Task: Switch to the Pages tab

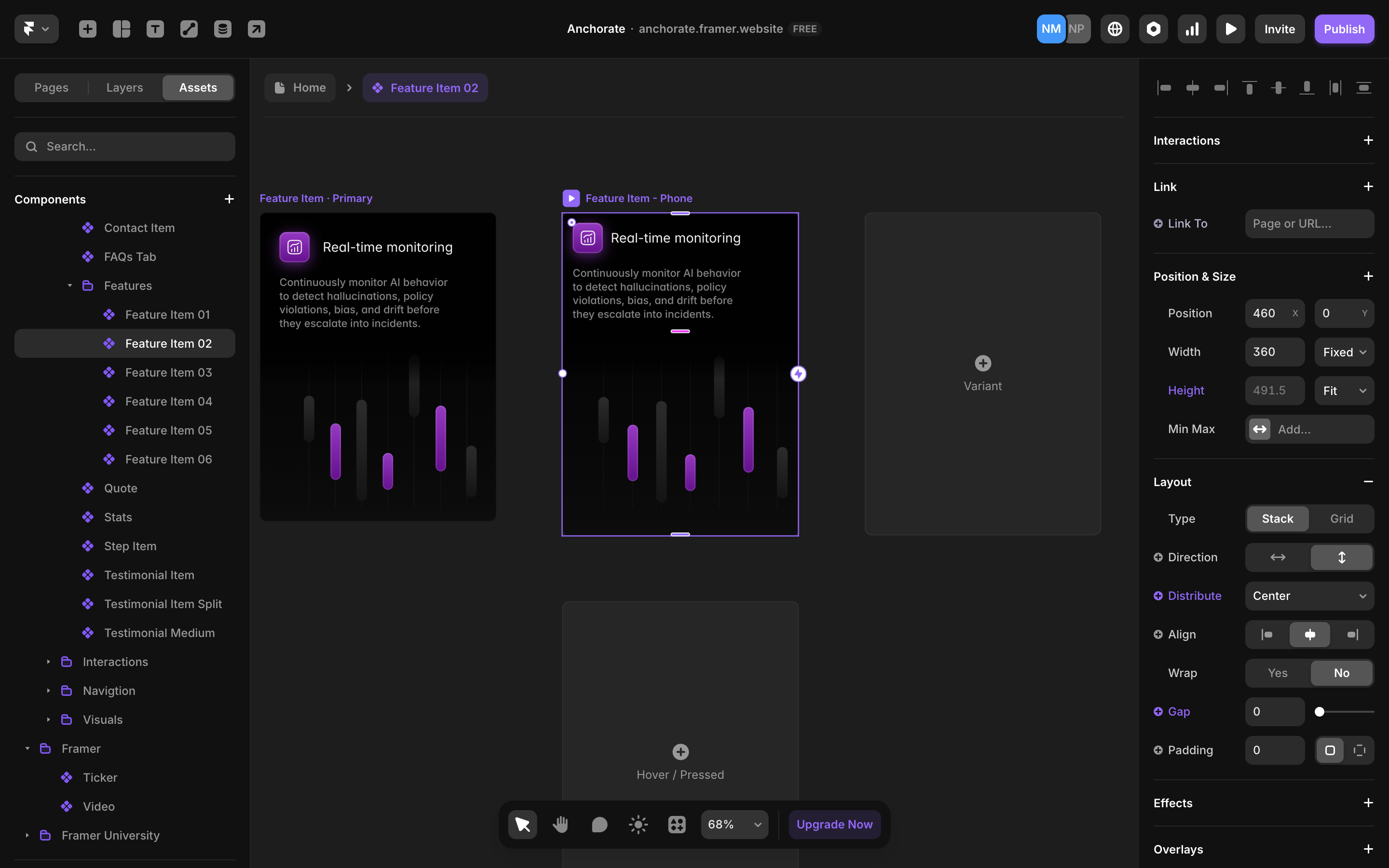Action: click(x=51, y=87)
